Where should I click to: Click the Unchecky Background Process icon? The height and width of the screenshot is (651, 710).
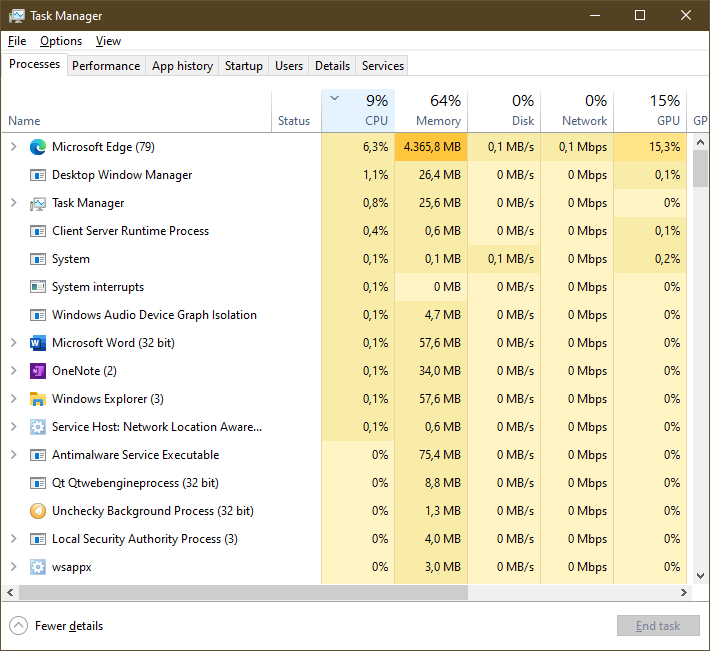(x=38, y=511)
